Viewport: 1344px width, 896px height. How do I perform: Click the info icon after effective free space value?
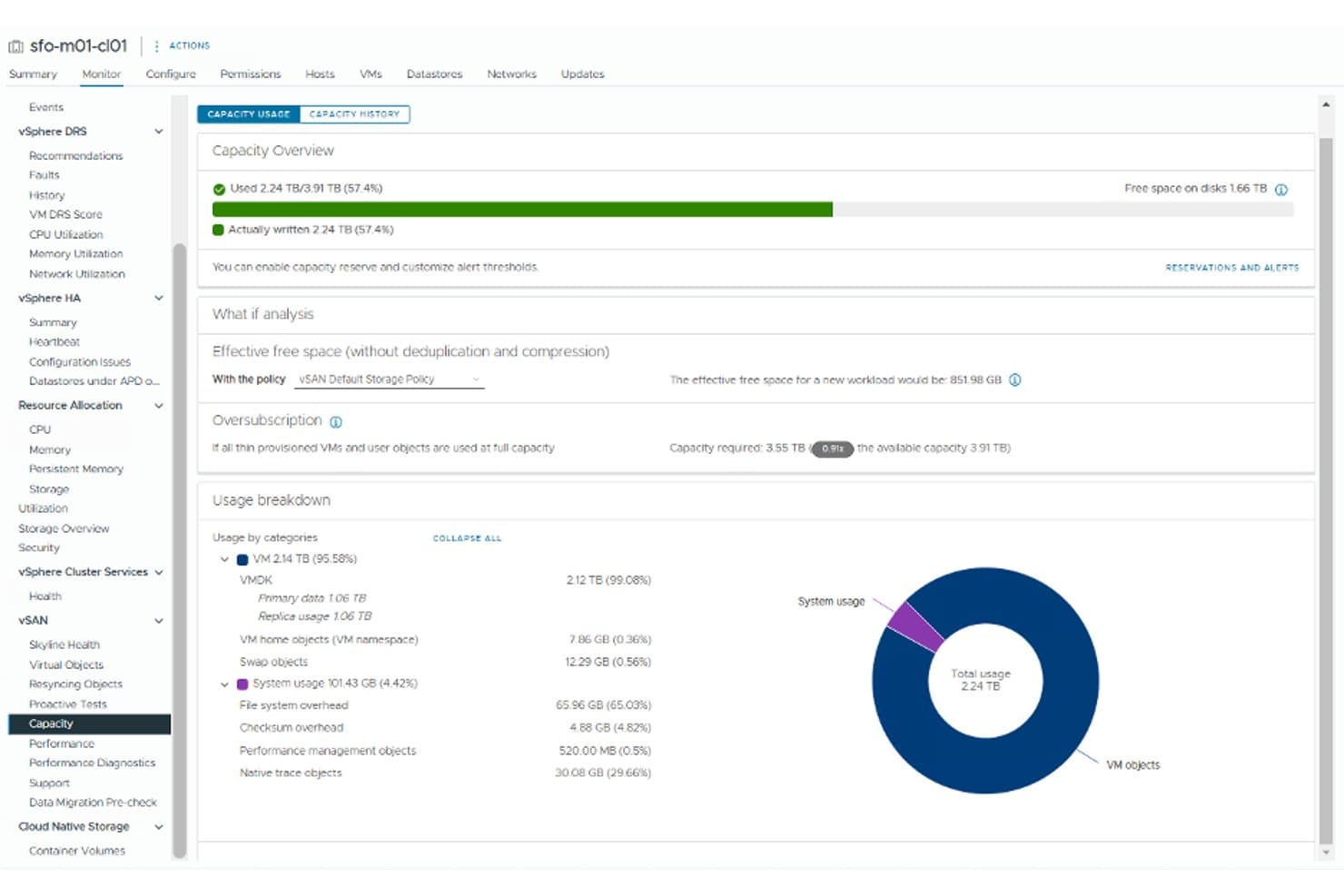1015,380
